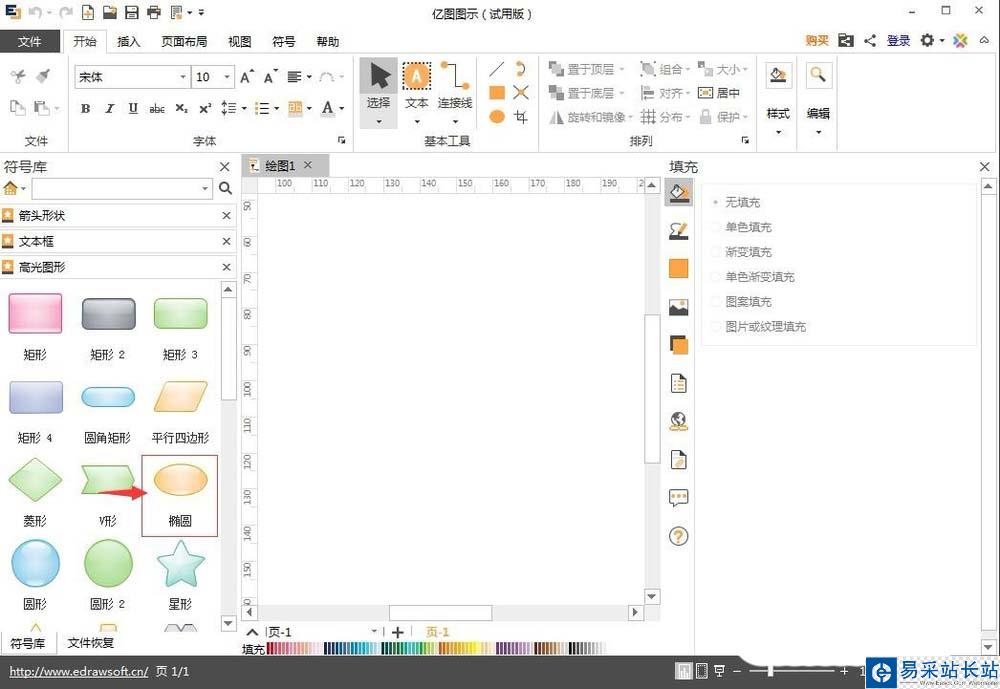1000x689 pixels.
Task: Open the font size dropdown
Action: [227, 77]
